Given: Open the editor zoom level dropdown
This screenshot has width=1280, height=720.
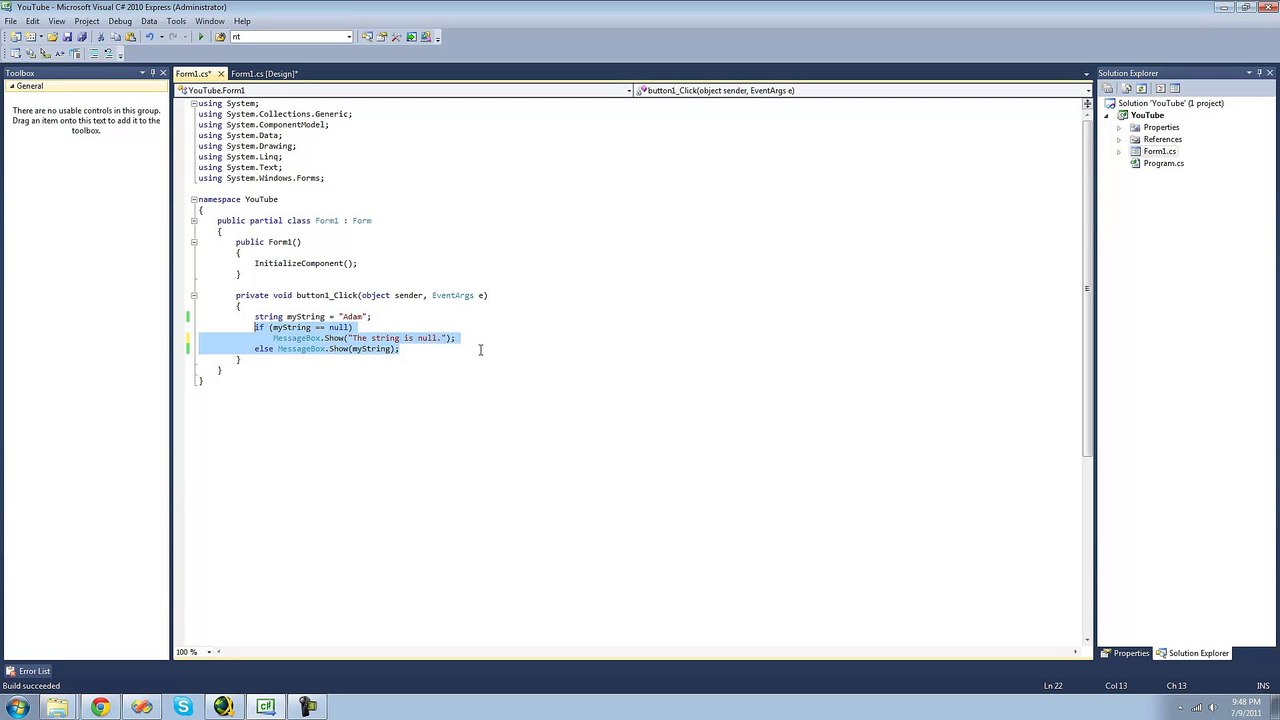Looking at the screenshot, I should tap(209, 652).
